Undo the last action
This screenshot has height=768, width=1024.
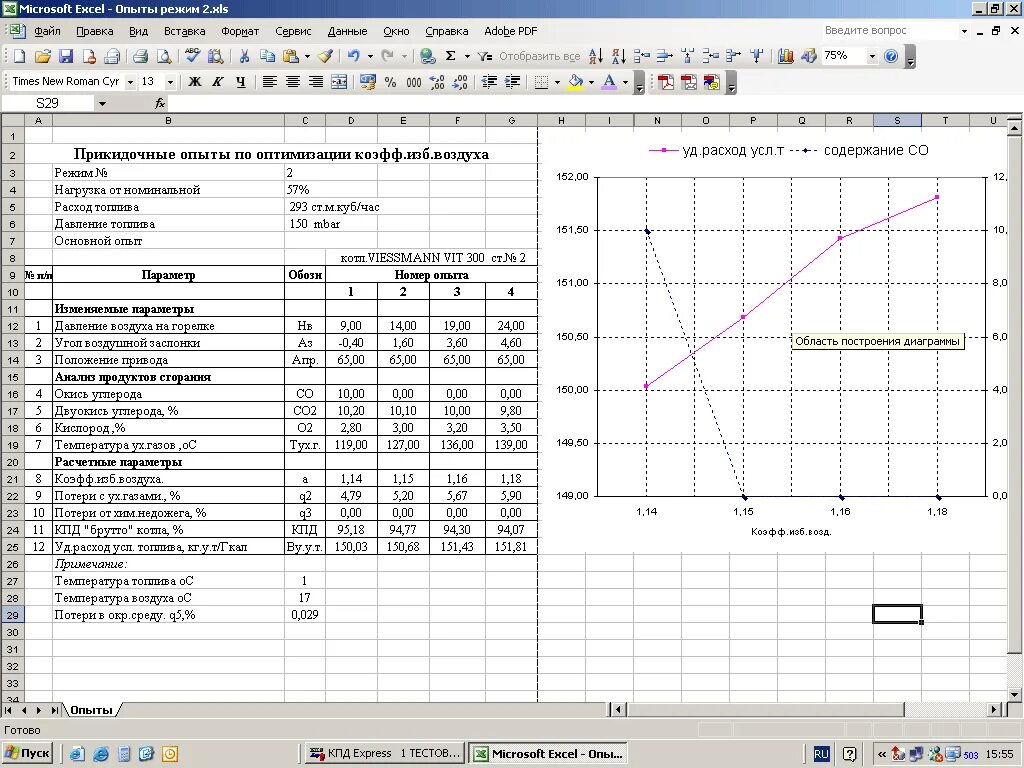pyautogui.click(x=354, y=56)
